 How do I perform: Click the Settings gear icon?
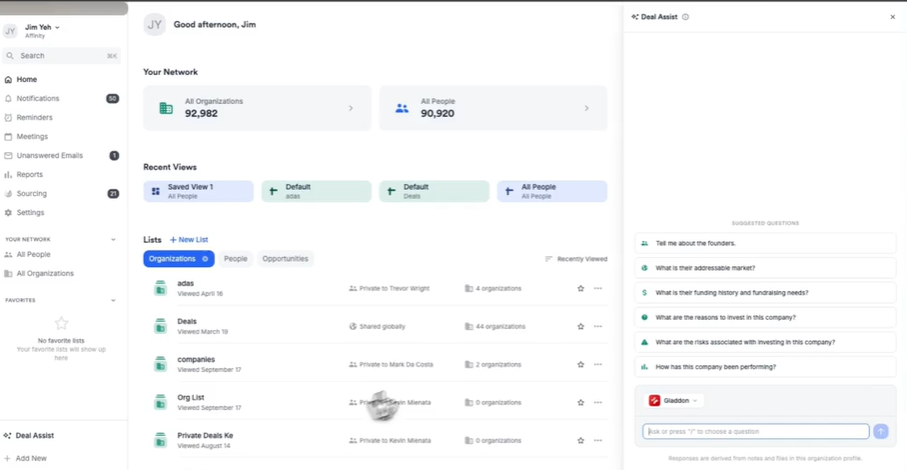8,213
